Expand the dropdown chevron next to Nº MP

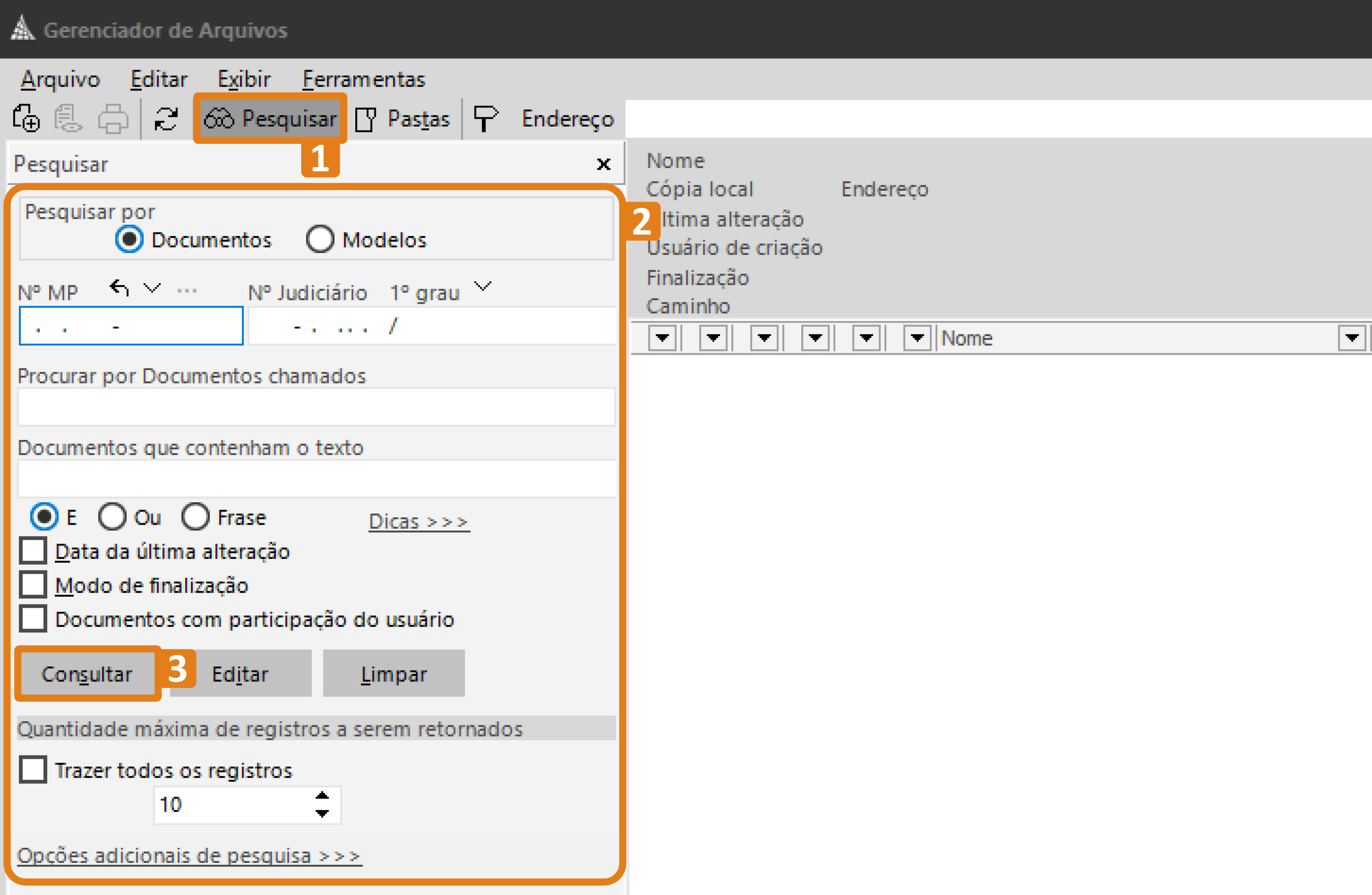(x=152, y=288)
